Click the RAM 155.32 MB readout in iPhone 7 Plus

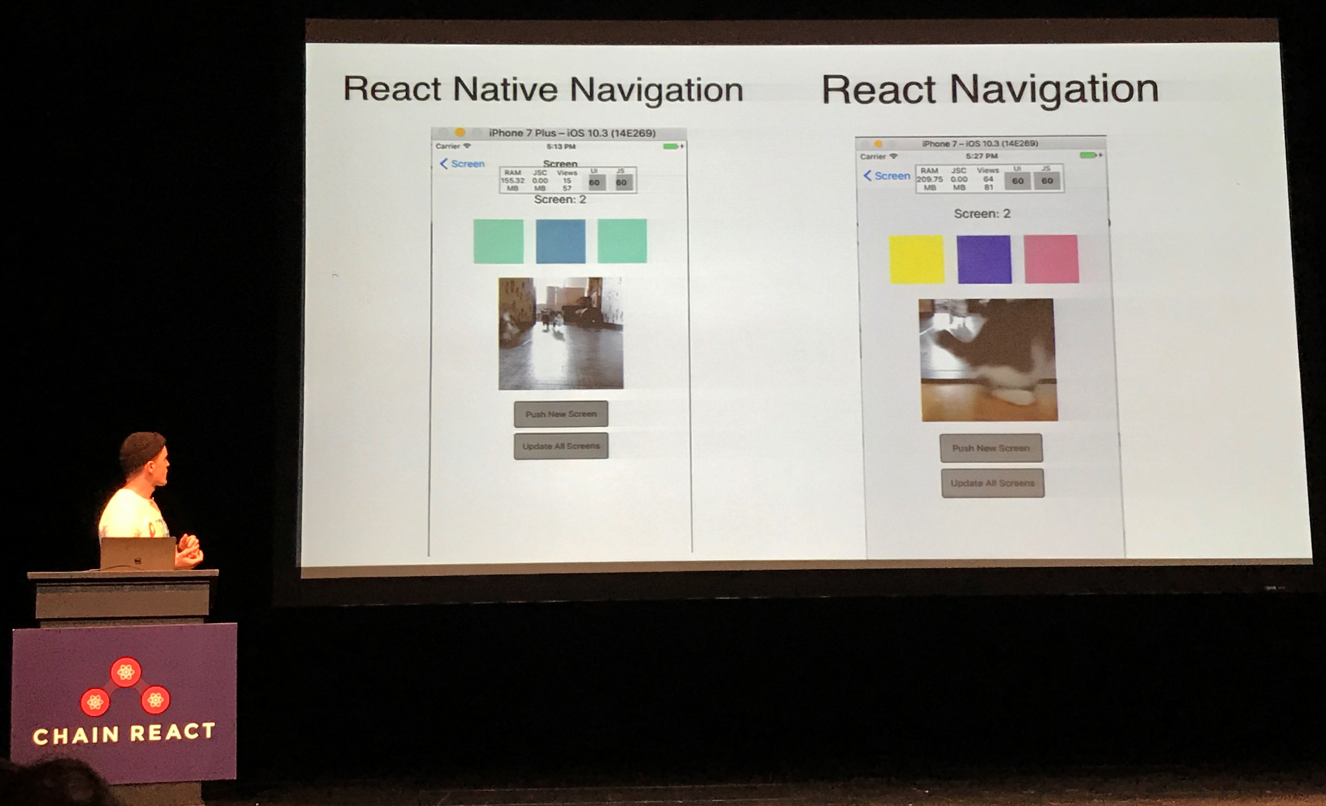(513, 180)
